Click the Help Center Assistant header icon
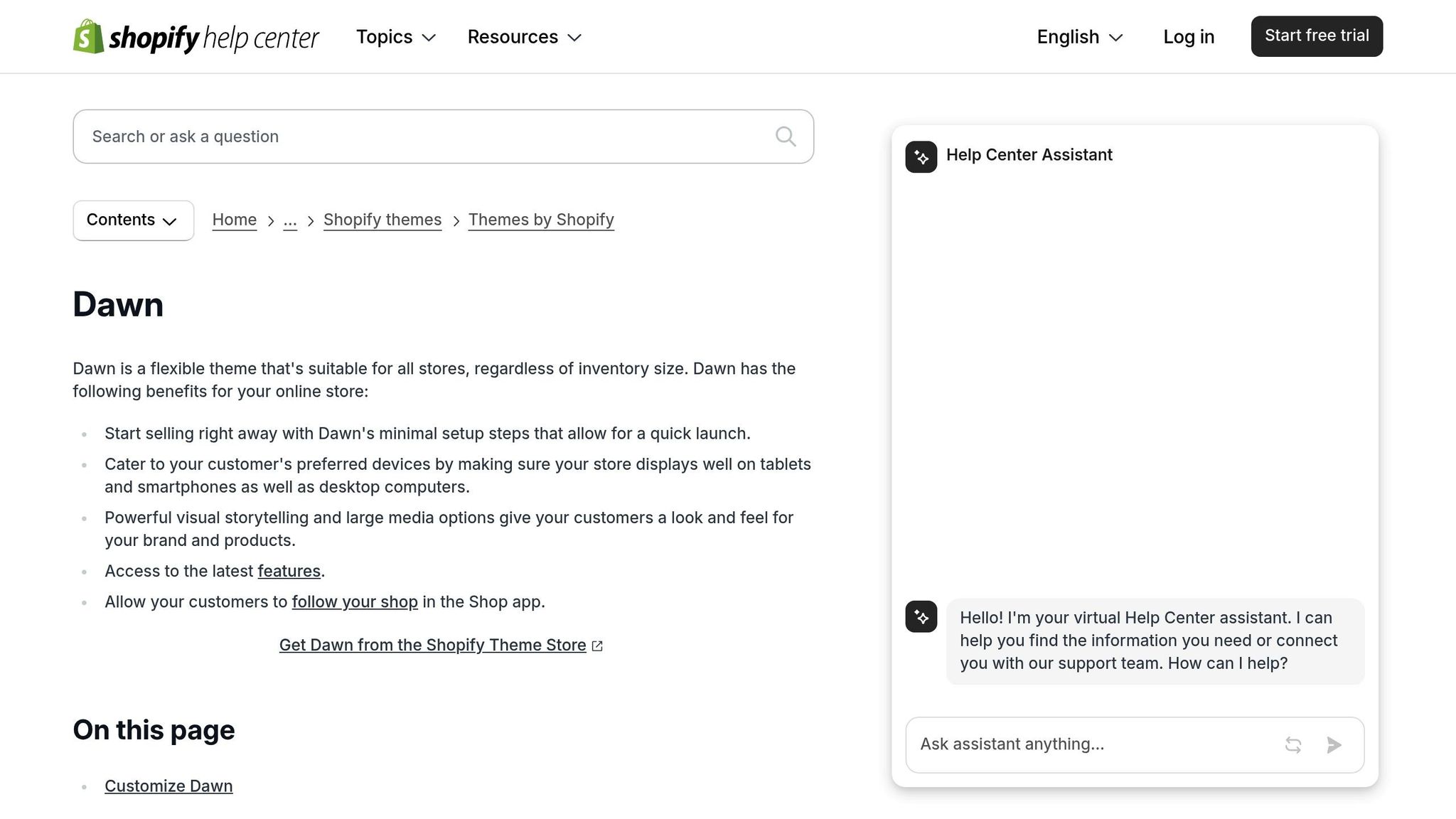The image size is (1456, 819). [x=921, y=156]
